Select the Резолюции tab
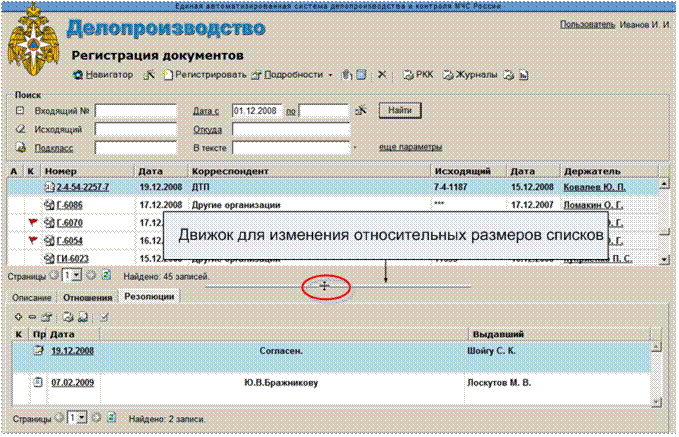 point(149,297)
